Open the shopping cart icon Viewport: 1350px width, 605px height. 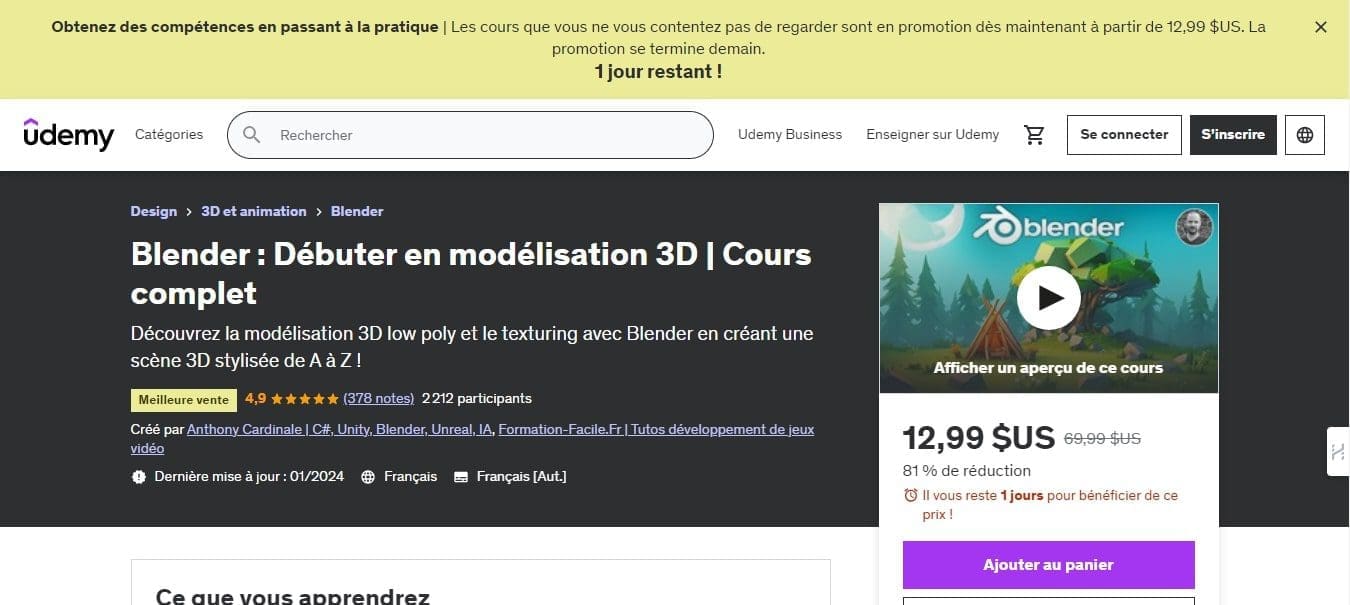1034,135
